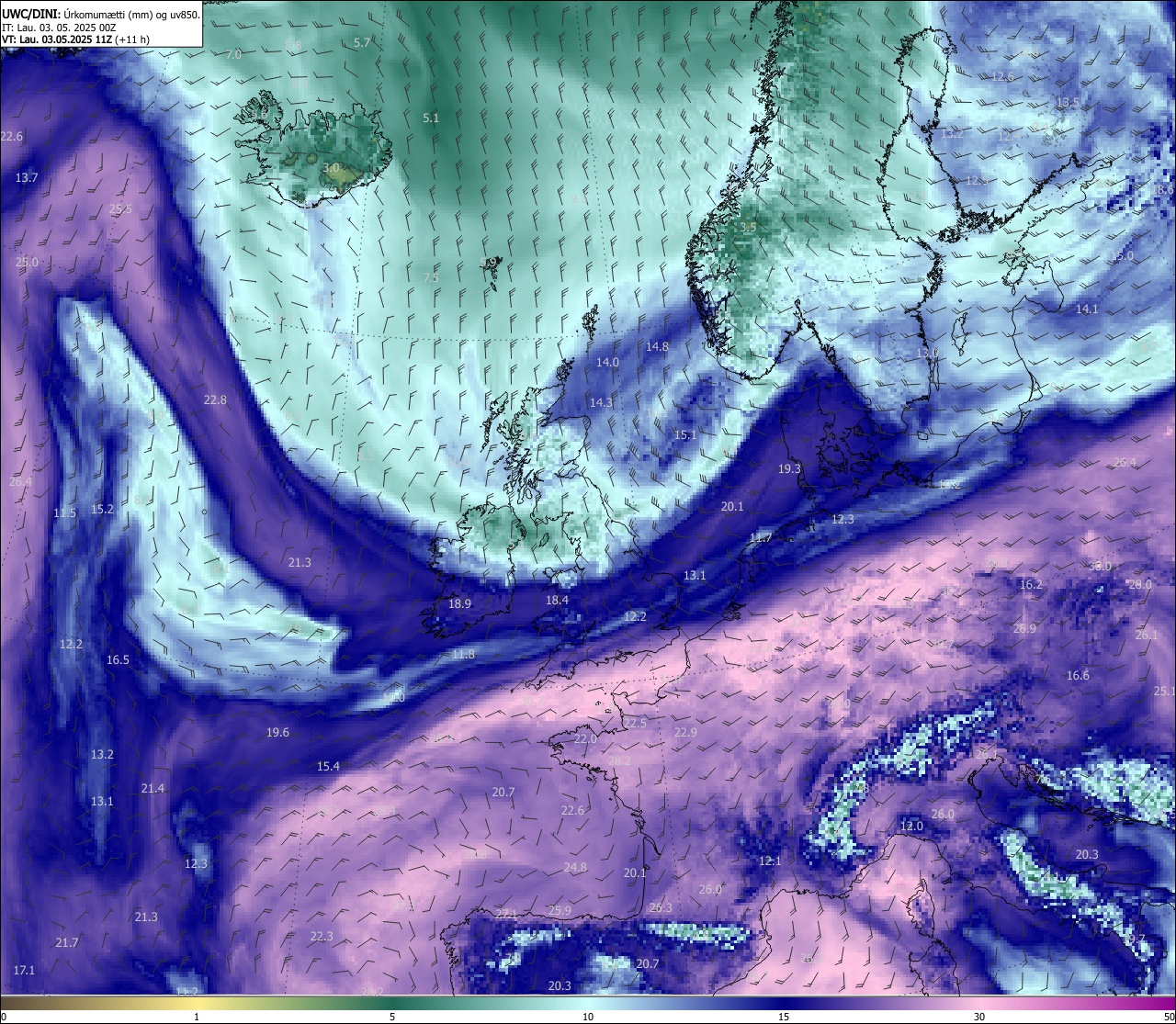Click the map value '25.5'
Screen dimensions: 1176x1024
120,209
